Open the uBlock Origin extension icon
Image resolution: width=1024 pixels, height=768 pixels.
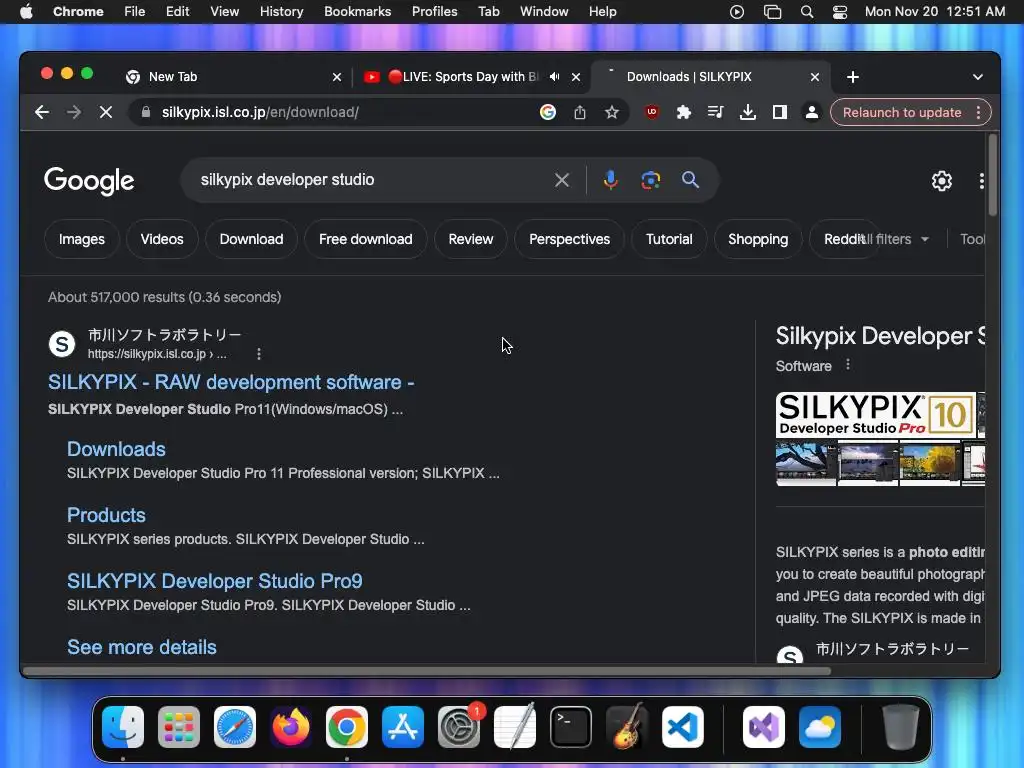[652, 112]
